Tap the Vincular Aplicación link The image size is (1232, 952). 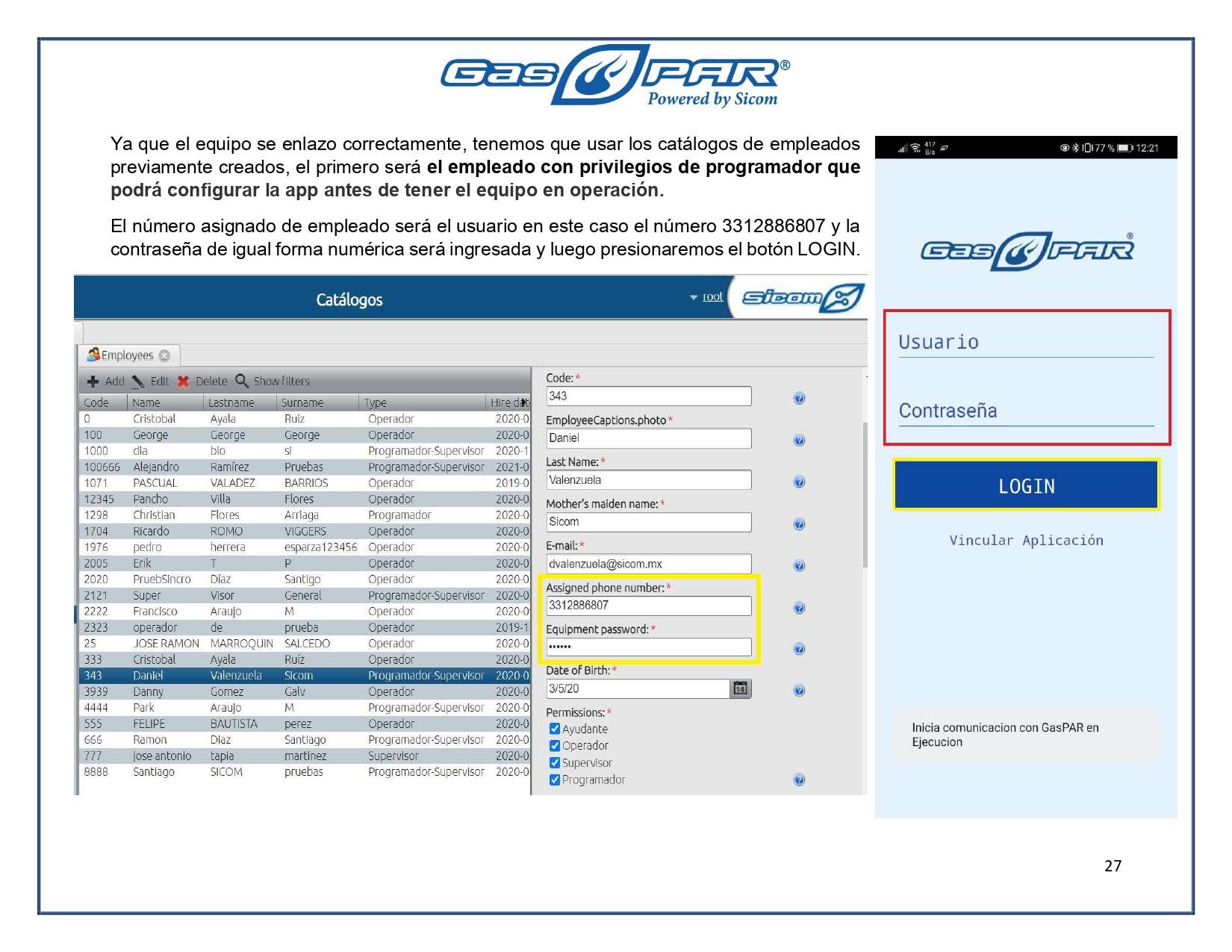(x=1026, y=541)
